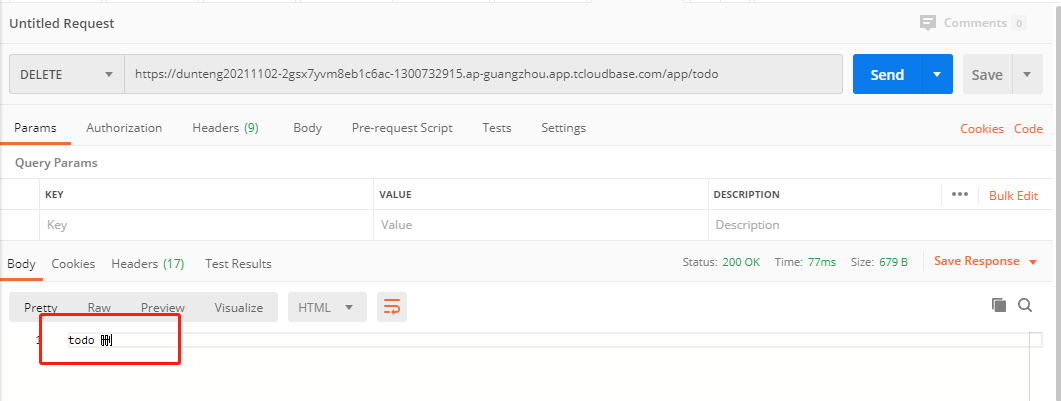Image resolution: width=1061 pixels, height=401 pixels.
Task: Open the Comments speech bubble icon
Action: pyautogui.click(x=928, y=23)
